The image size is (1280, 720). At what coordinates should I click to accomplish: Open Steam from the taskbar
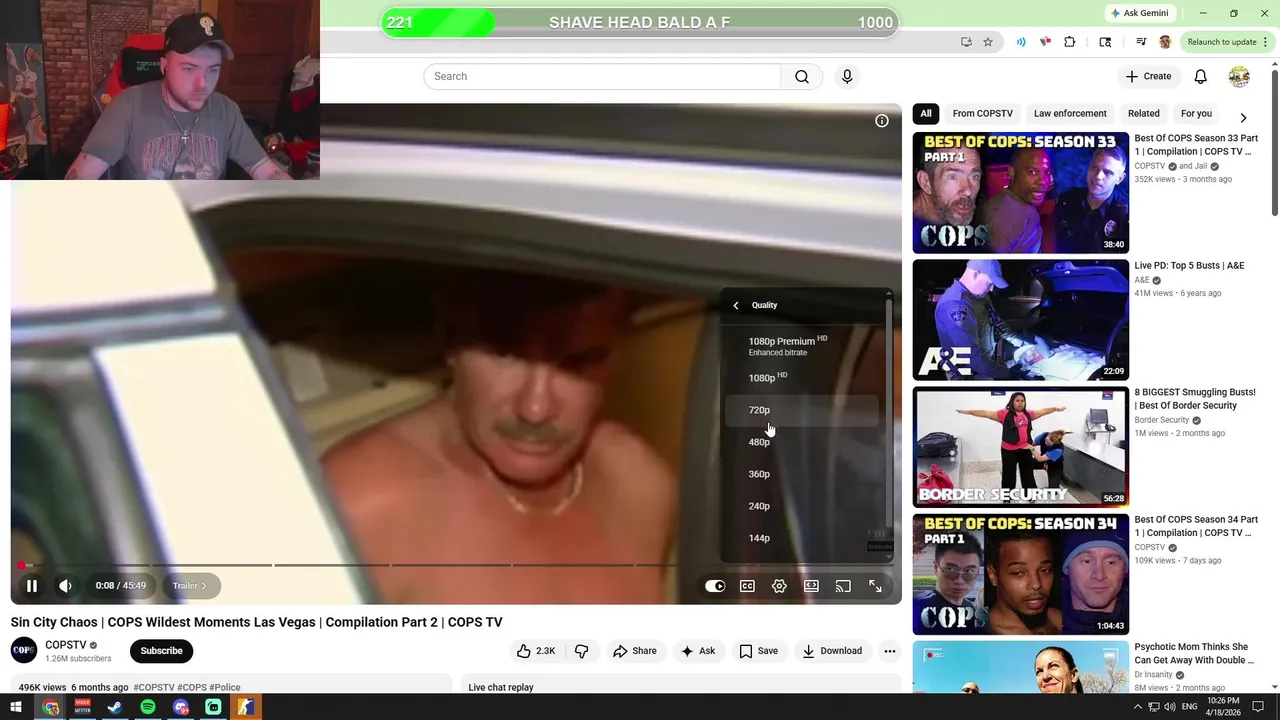pyautogui.click(x=115, y=707)
